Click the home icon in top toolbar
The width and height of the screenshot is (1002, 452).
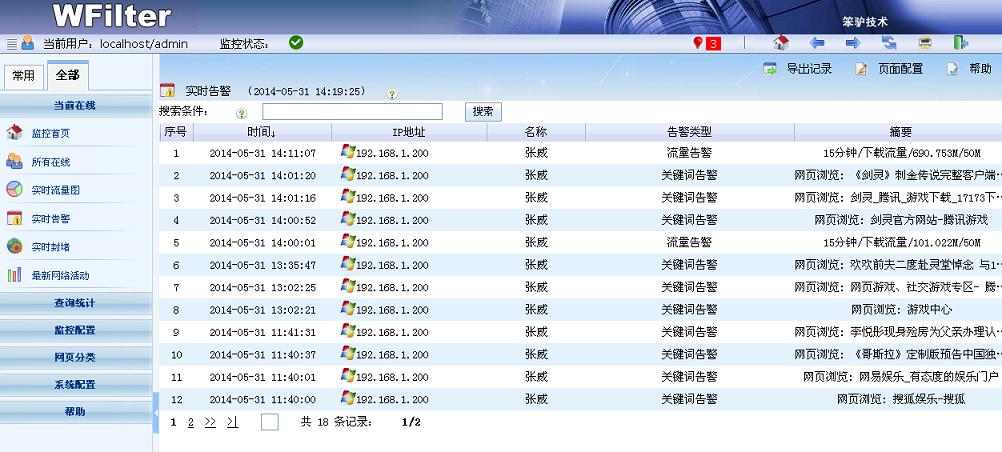pos(782,43)
